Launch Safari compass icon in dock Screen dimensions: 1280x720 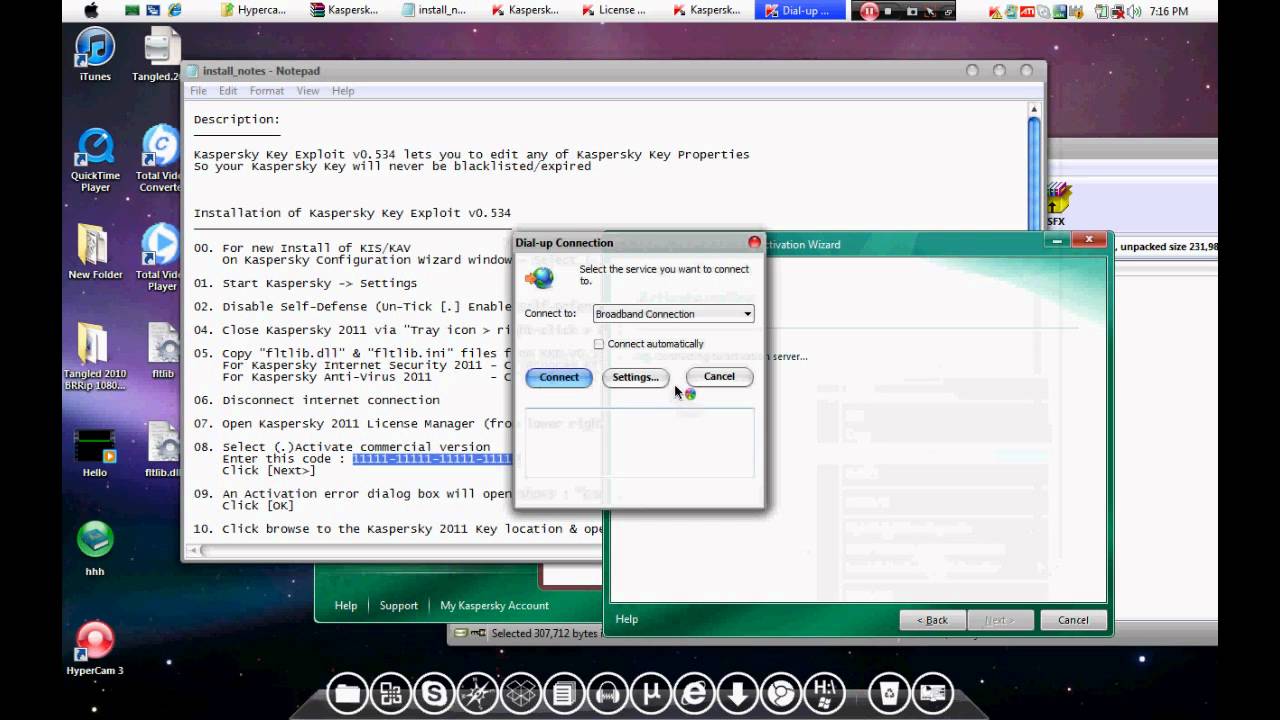tap(477, 693)
